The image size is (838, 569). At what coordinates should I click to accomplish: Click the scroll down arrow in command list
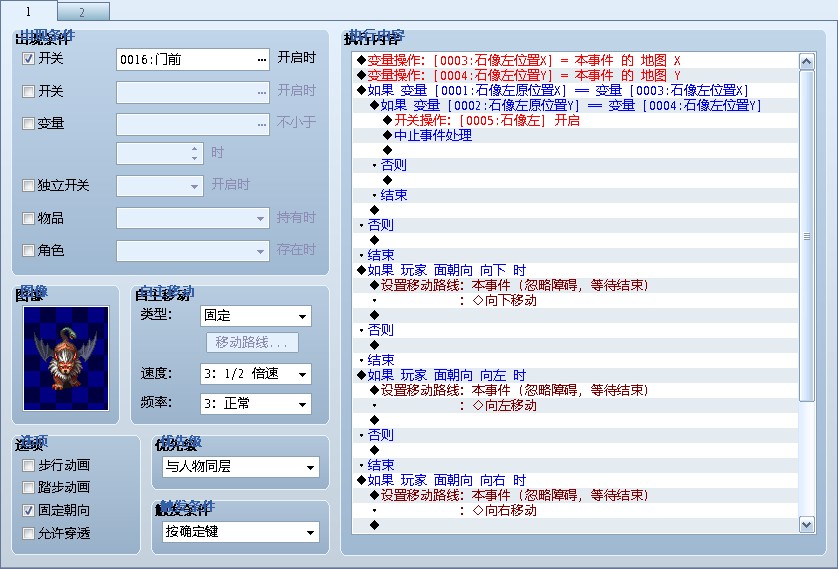pos(806,524)
